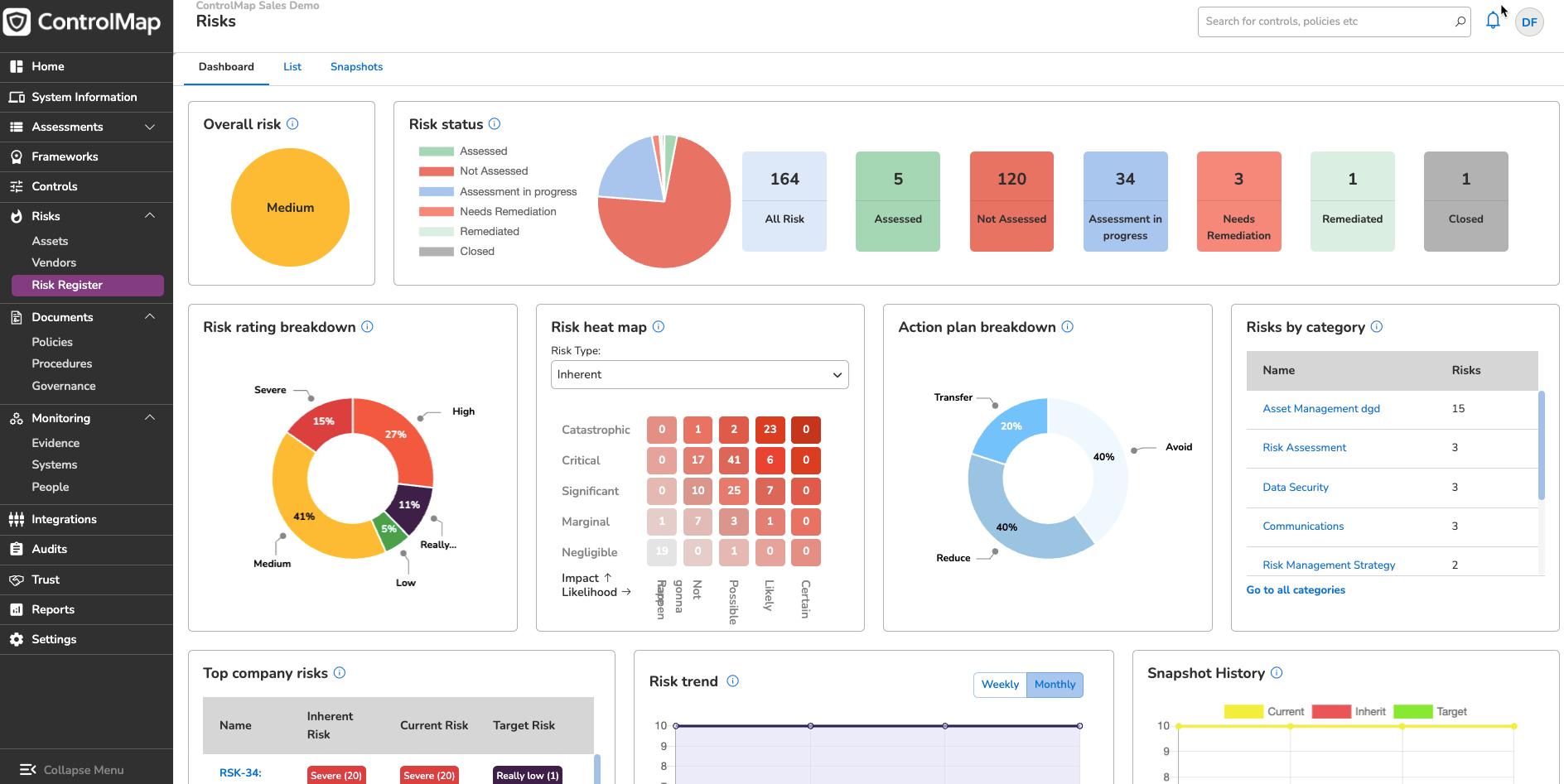The width and height of the screenshot is (1564, 784).
Task: Click the Integrations sidebar icon
Action: coord(16,519)
